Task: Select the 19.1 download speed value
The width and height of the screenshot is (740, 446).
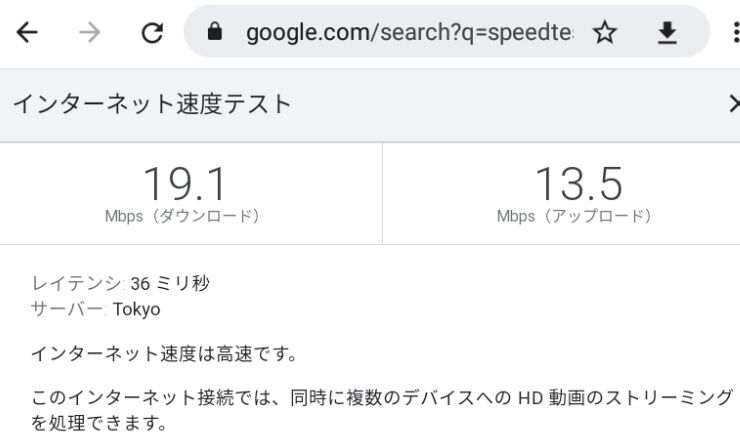Action: click(185, 183)
